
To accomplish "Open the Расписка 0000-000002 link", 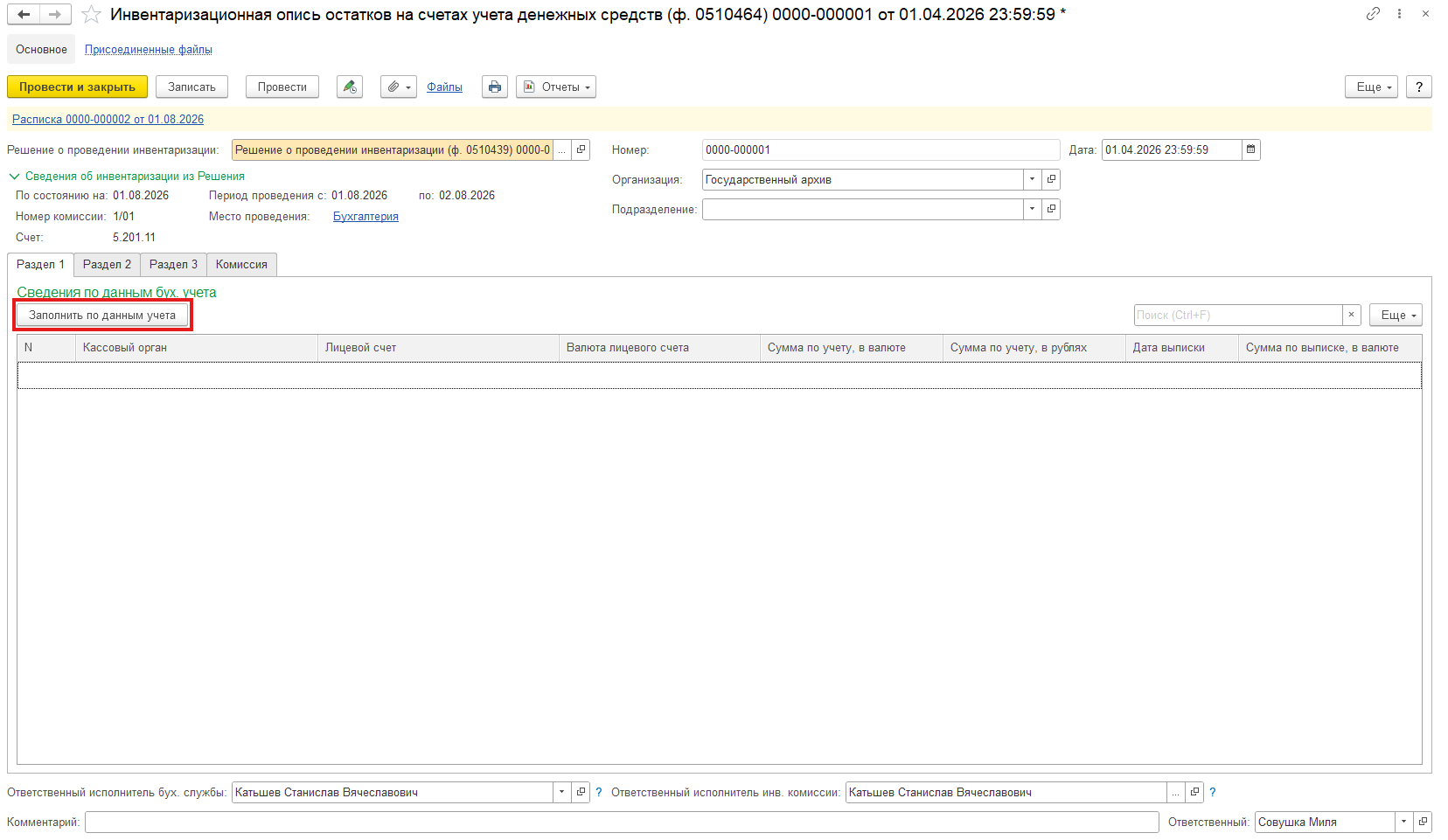I will 108,119.
